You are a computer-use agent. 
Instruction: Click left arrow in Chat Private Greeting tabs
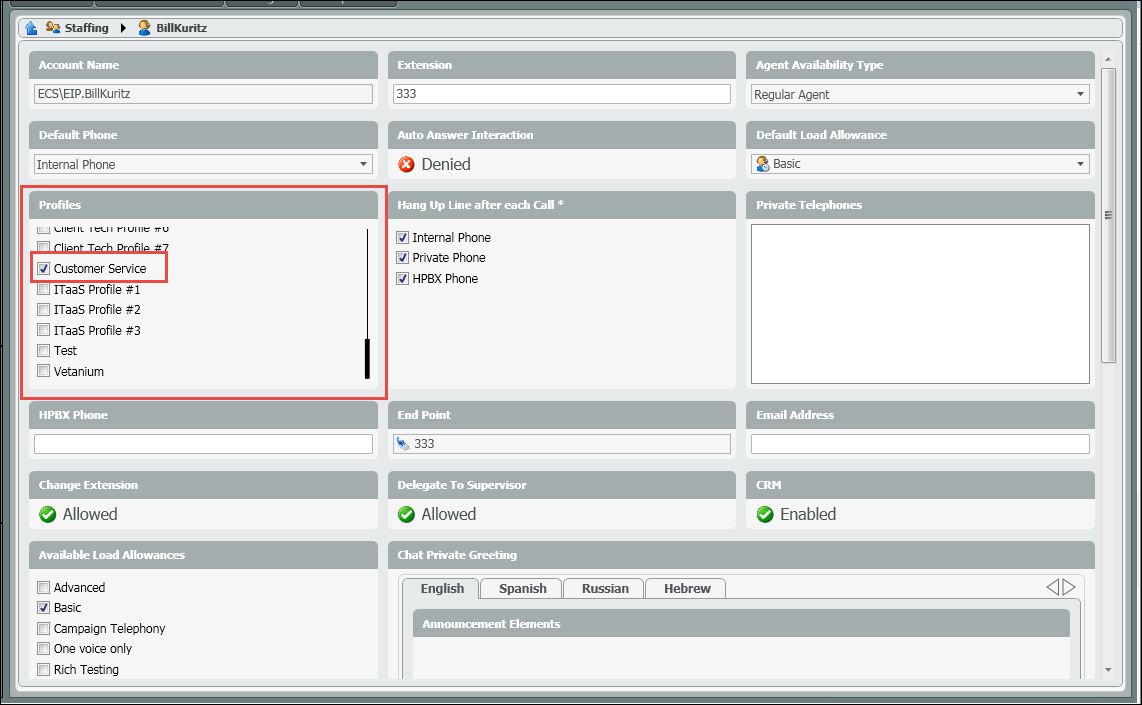point(1052,587)
